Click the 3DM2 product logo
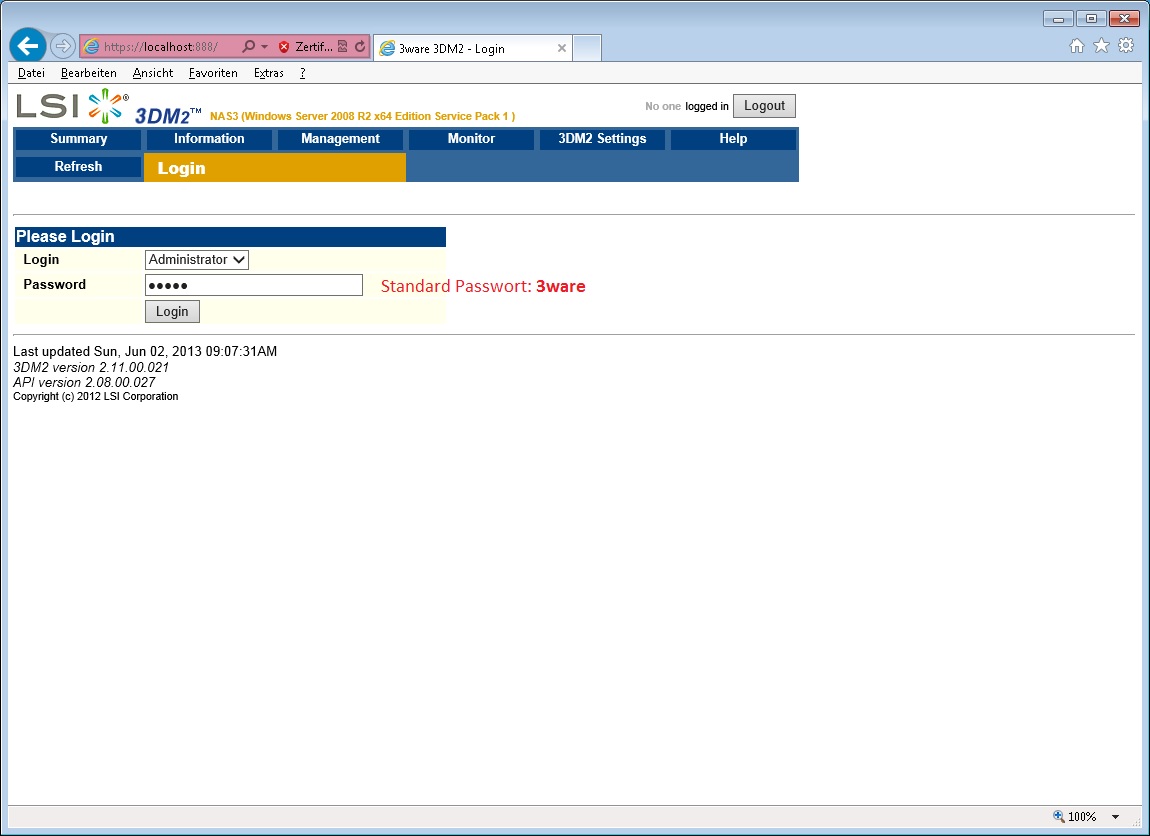Screen dimensions: 1150x836 [168, 115]
